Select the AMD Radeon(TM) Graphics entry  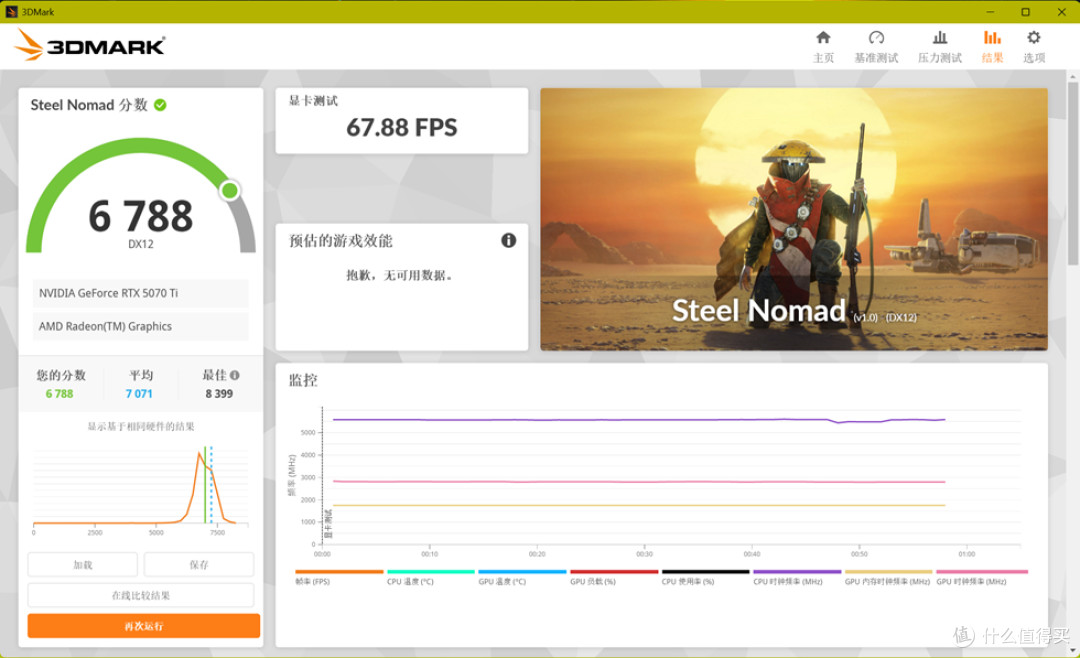(x=141, y=326)
